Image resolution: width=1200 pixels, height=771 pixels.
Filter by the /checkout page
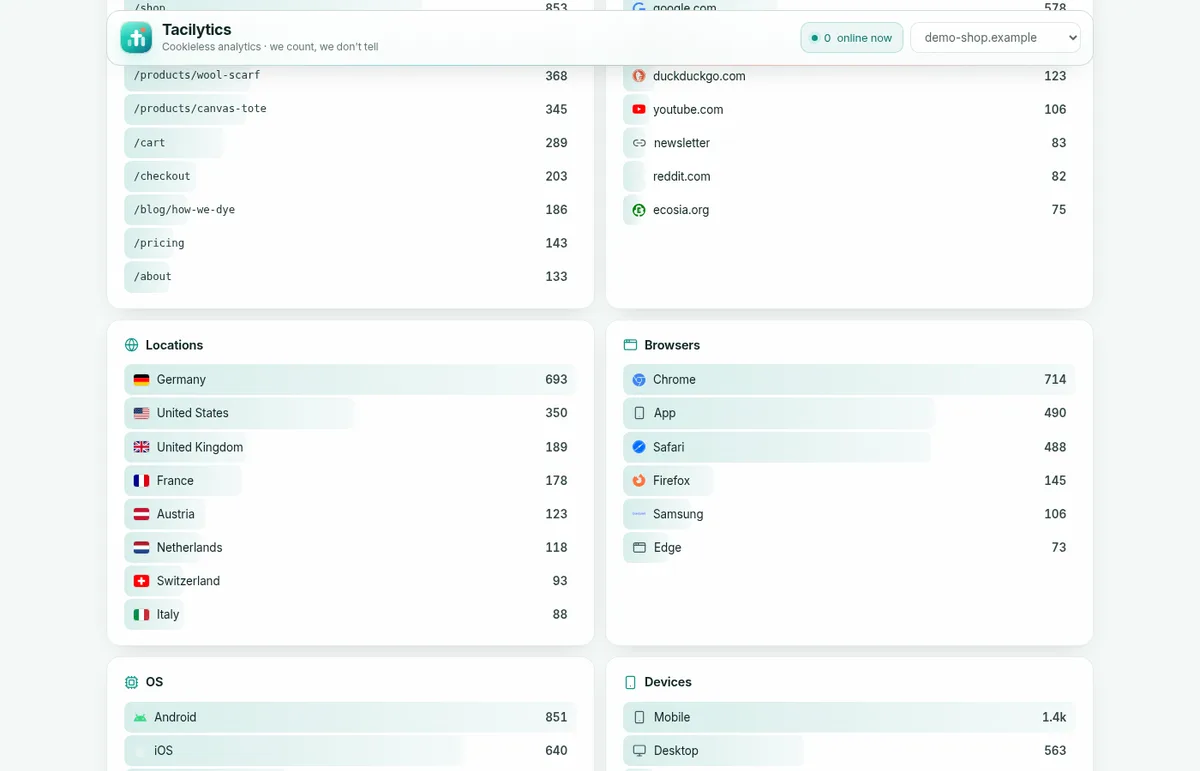click(x=350, y=176)
